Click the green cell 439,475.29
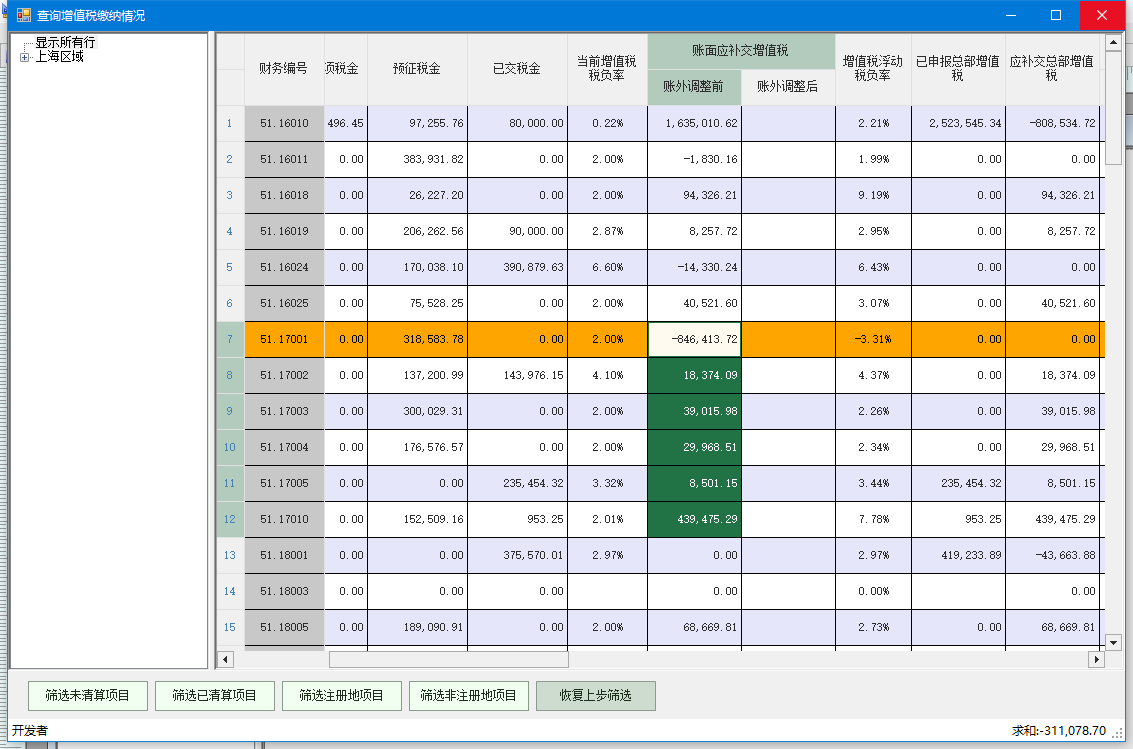Image resolution: width=1133 pixels, height=749 pixels. [694, 519]
